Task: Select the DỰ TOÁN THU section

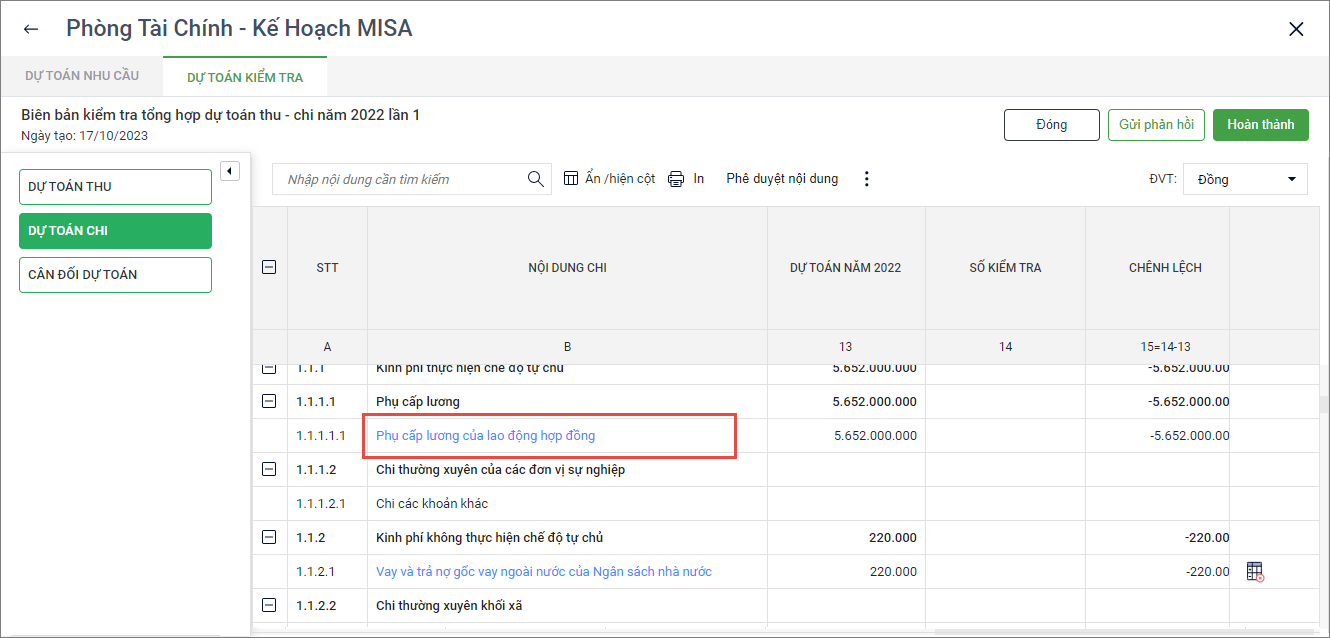Action: tap(115, 187)
